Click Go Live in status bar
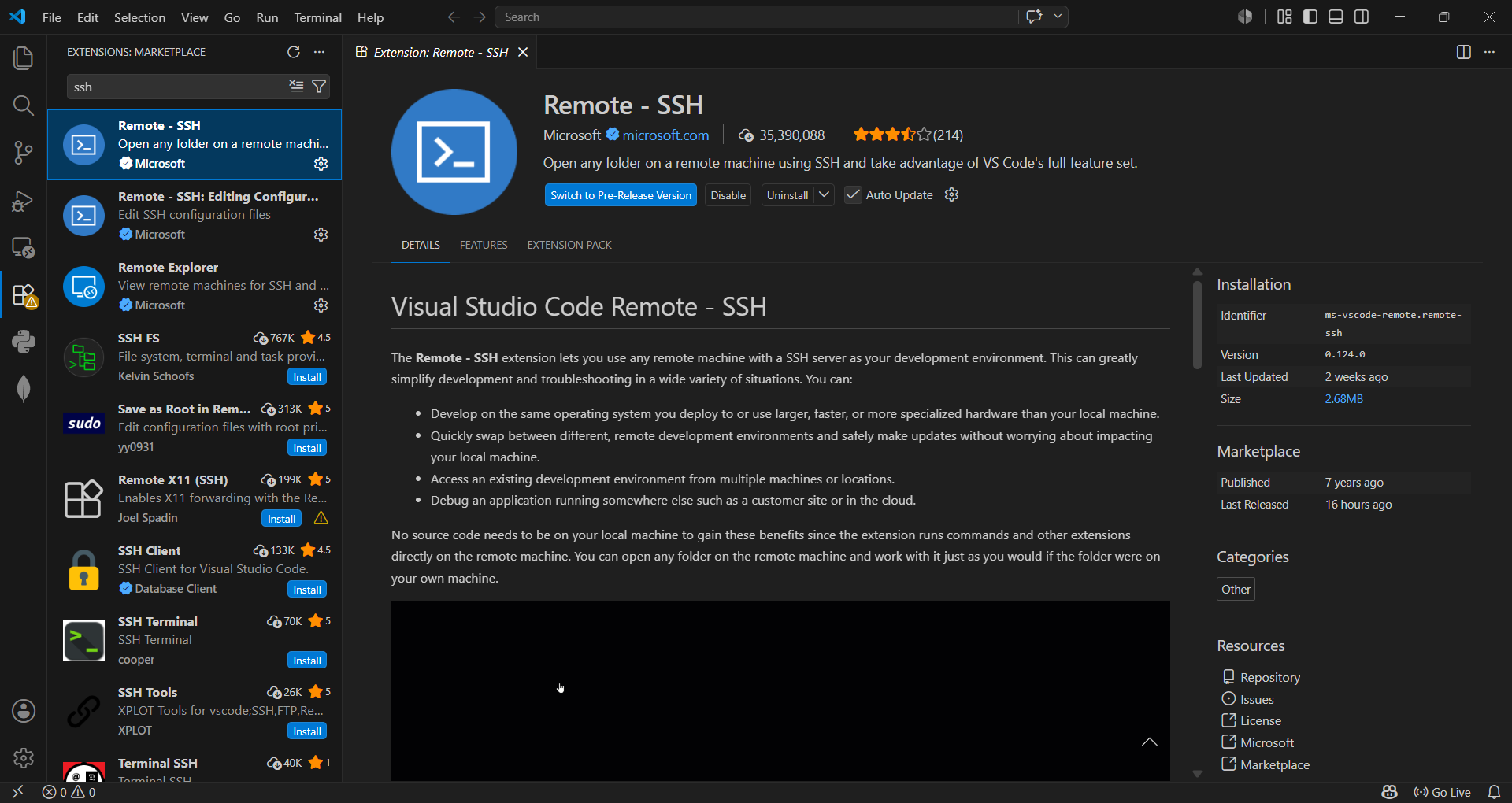This screenshot has width=1512, height=803. 1442,792
